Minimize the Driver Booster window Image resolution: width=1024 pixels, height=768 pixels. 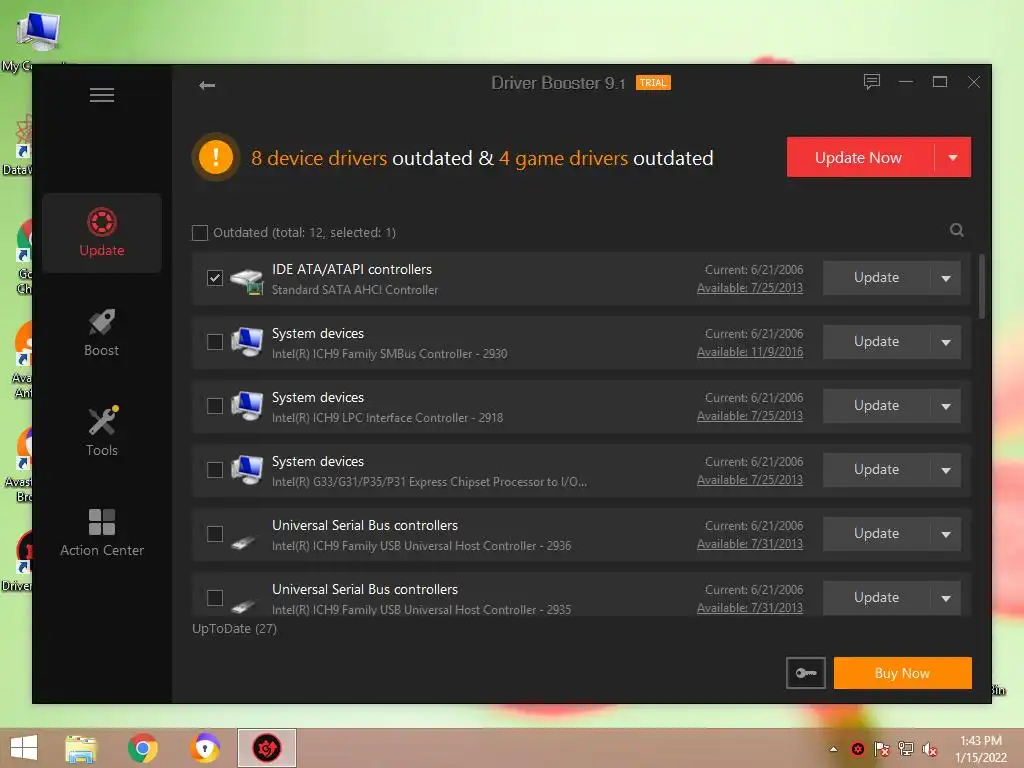click(906, 82)
